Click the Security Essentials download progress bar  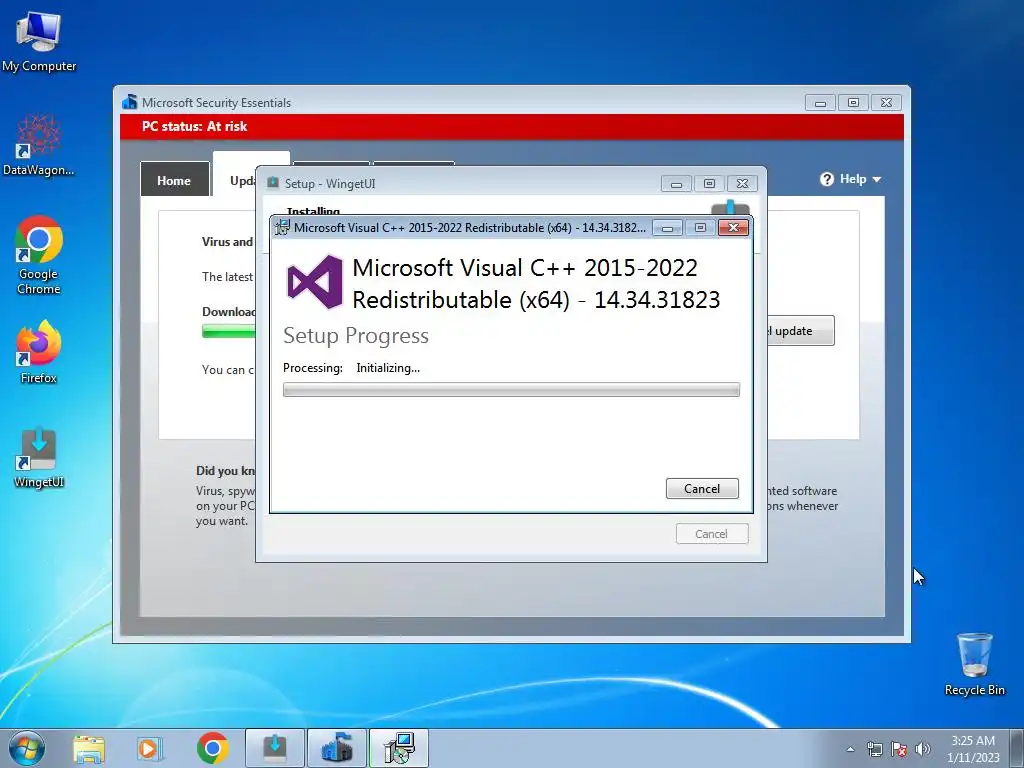pyautogui.click(x=229, y=332)
